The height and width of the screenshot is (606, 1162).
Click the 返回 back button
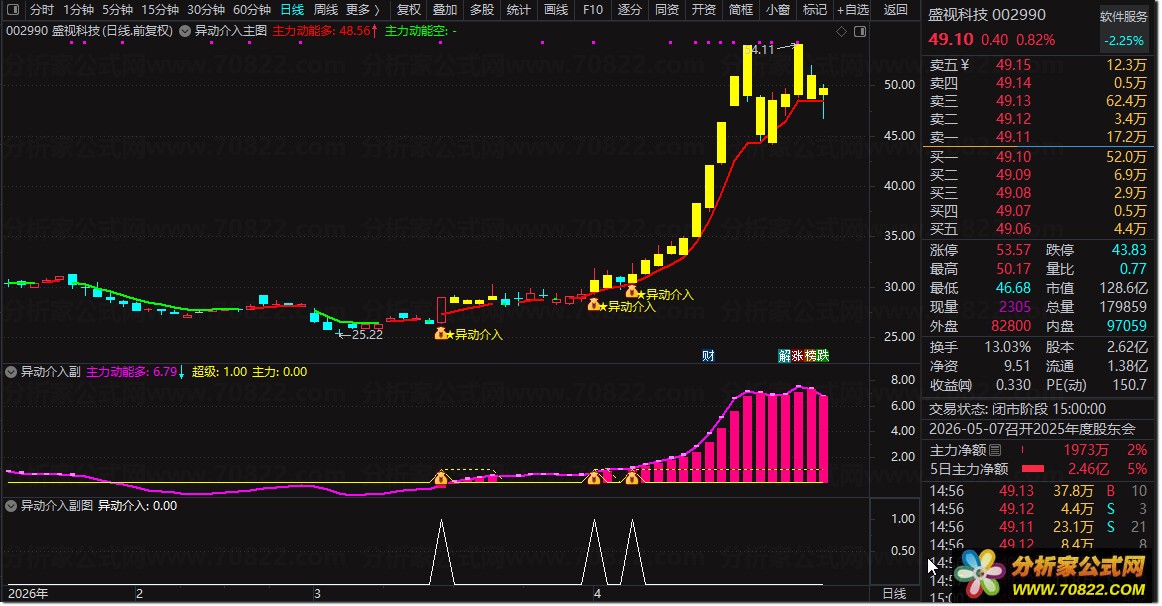(x=896, y=10)
